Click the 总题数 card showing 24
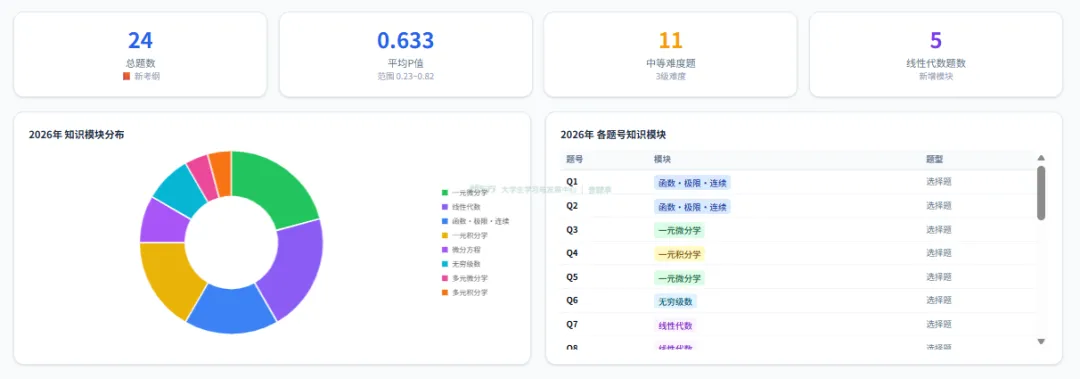This screenshot has height=379, width=1080. tap(140, 54)
